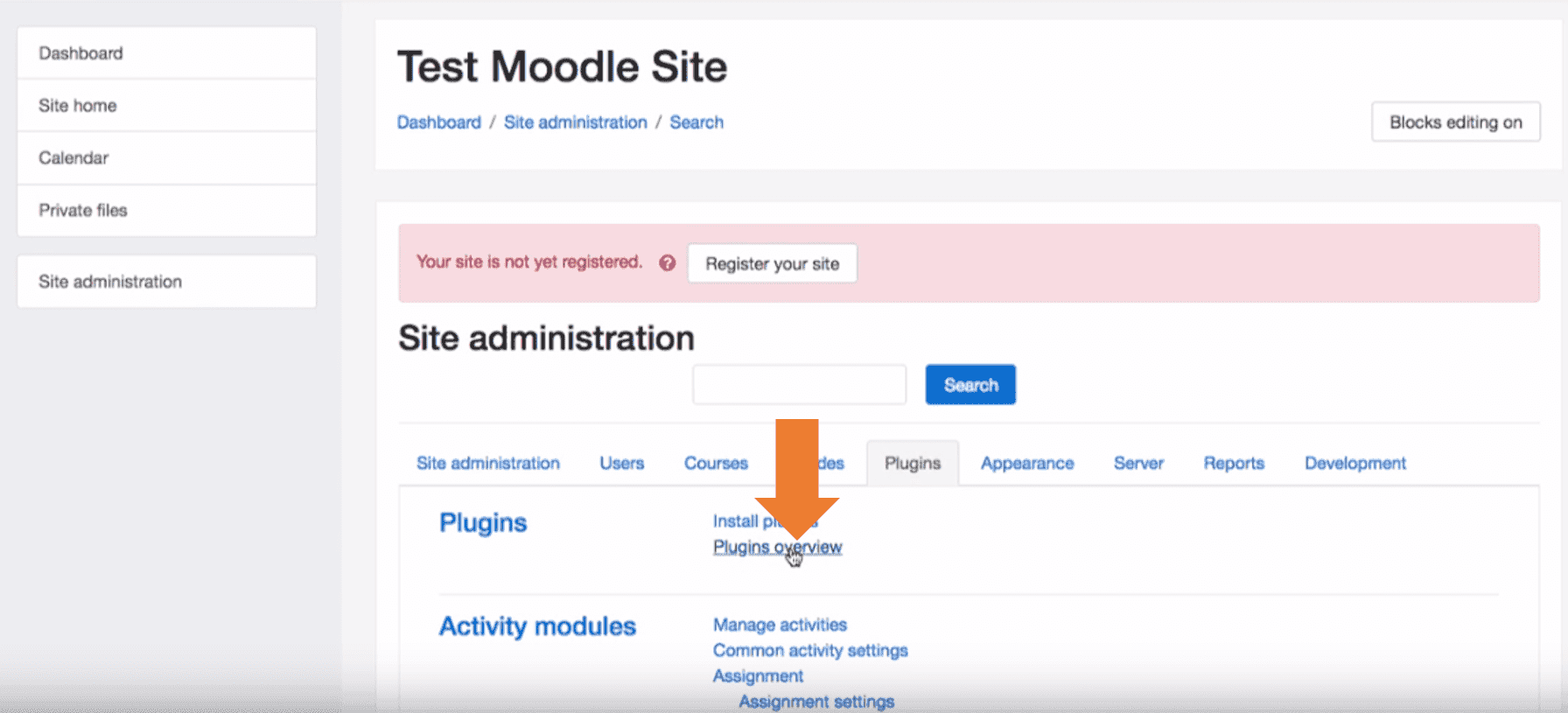Focus the site administration search field
Viewport: 1568px width, 713px height.
pos(800,385)
